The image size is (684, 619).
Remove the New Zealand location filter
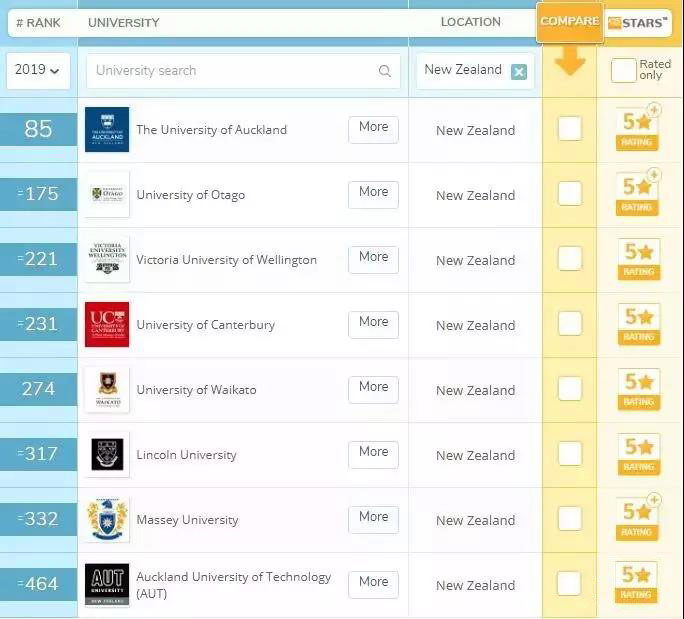[519, 72]
